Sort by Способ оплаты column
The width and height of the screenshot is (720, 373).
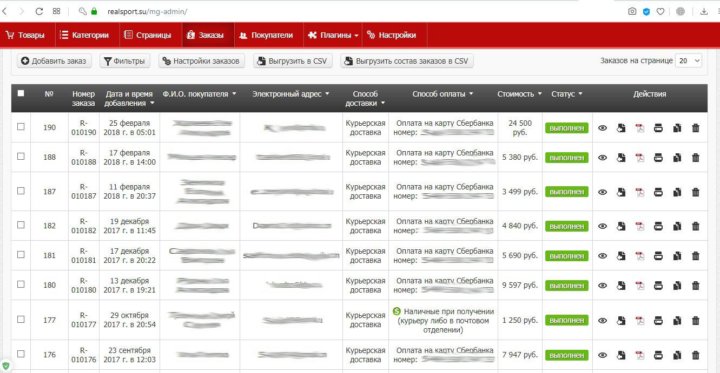(443, 94)
